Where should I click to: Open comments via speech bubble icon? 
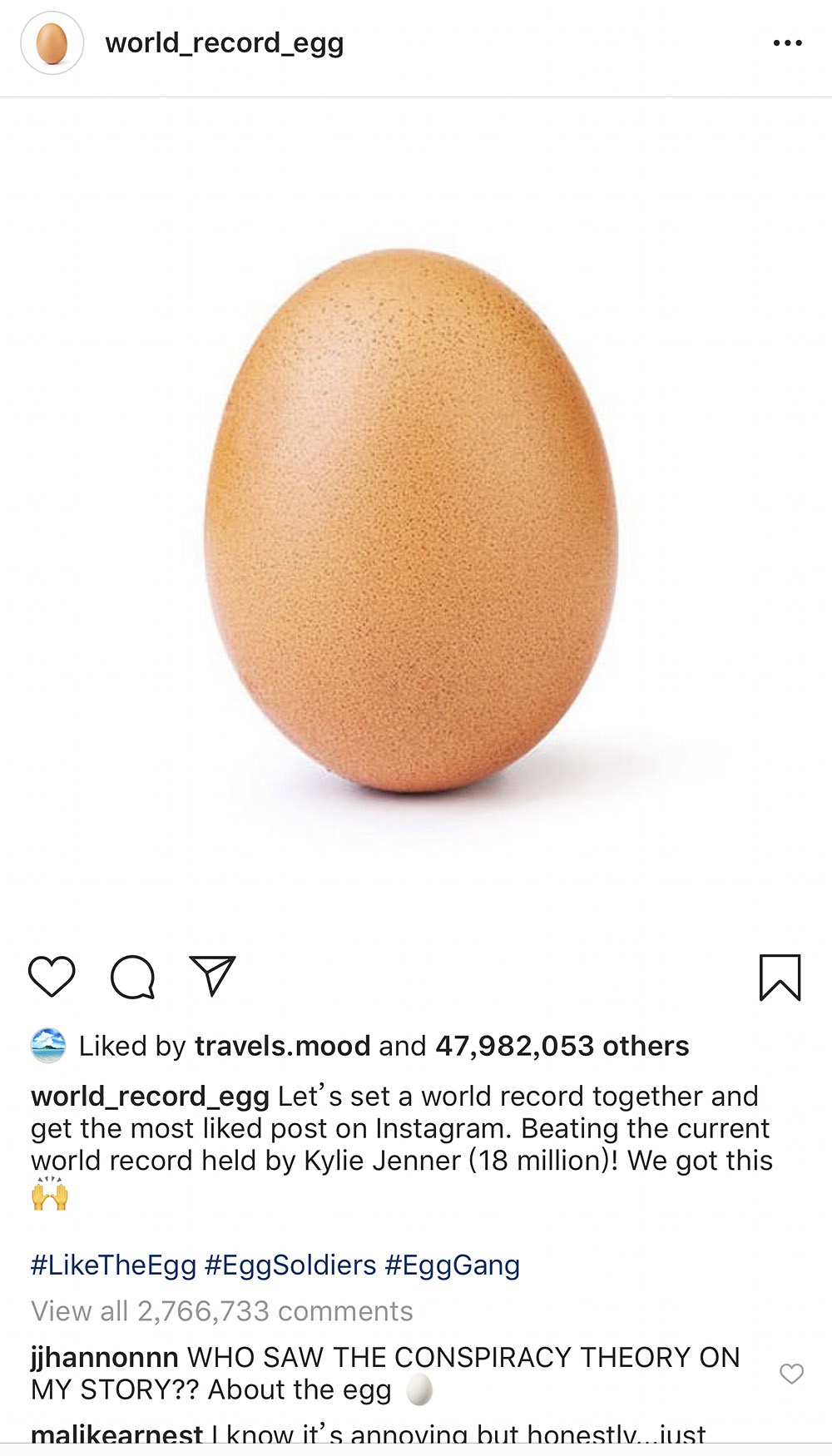pyautogui.click(x=133, y=976)
